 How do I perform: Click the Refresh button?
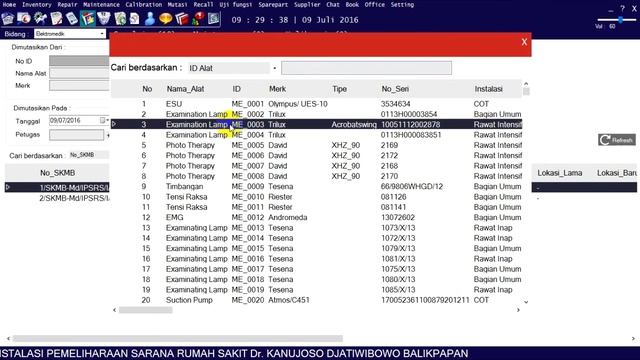point(617,140)
